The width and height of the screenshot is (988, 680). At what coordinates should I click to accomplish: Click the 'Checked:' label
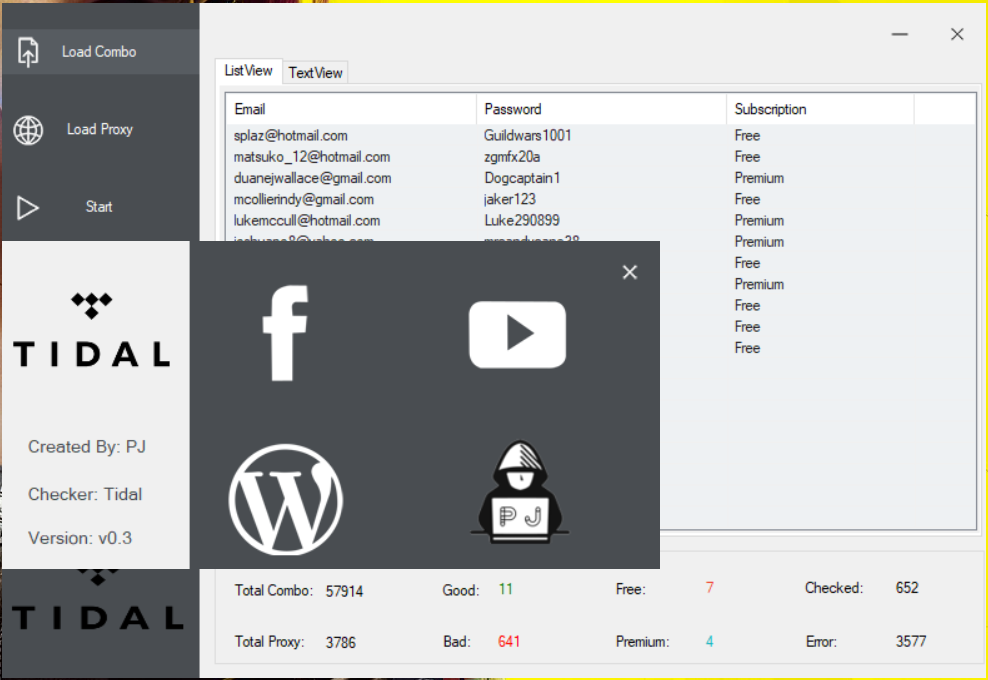tap(834, 588)
